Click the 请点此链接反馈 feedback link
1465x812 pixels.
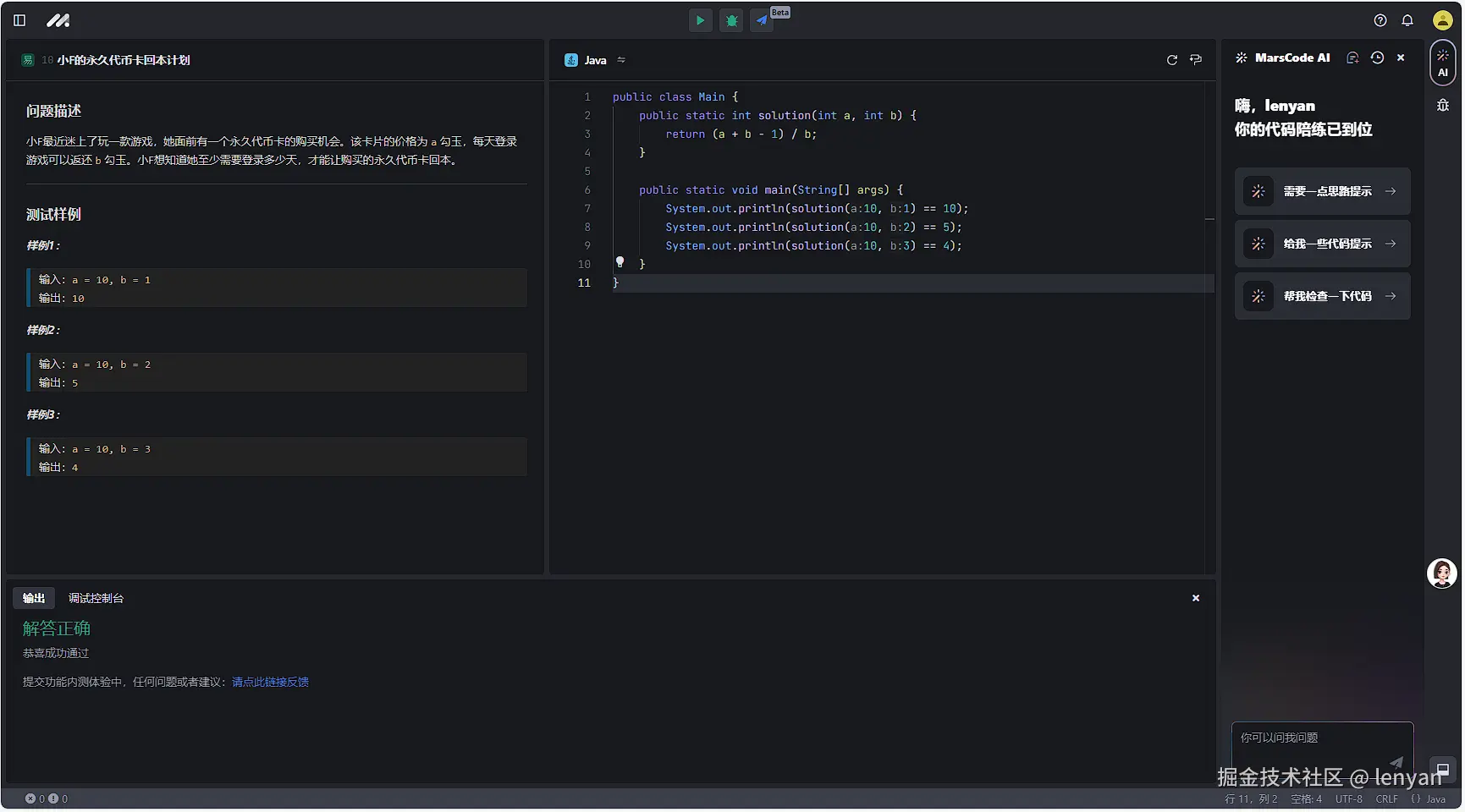[270, 682]
